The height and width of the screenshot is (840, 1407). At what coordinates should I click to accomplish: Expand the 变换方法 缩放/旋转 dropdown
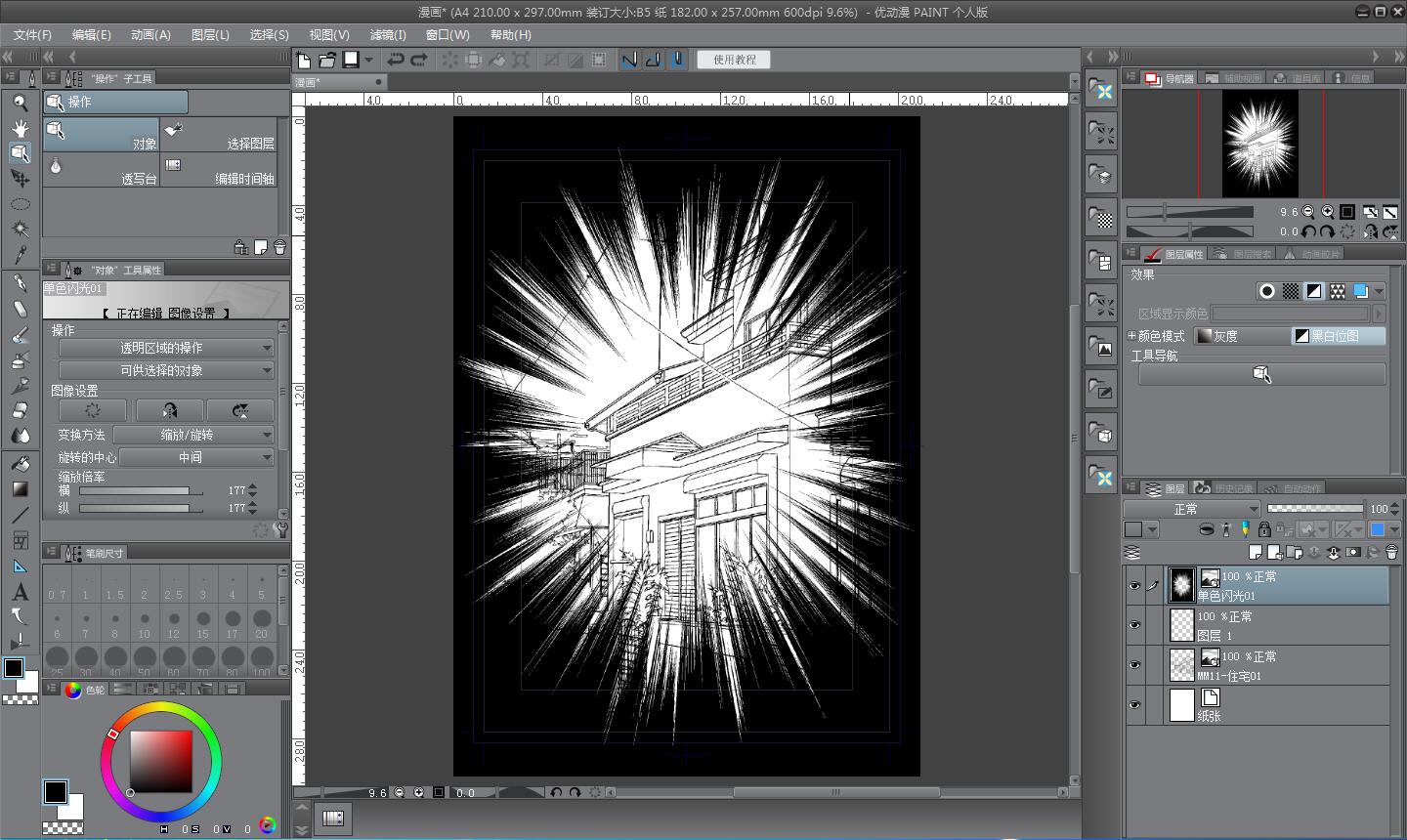193,435
